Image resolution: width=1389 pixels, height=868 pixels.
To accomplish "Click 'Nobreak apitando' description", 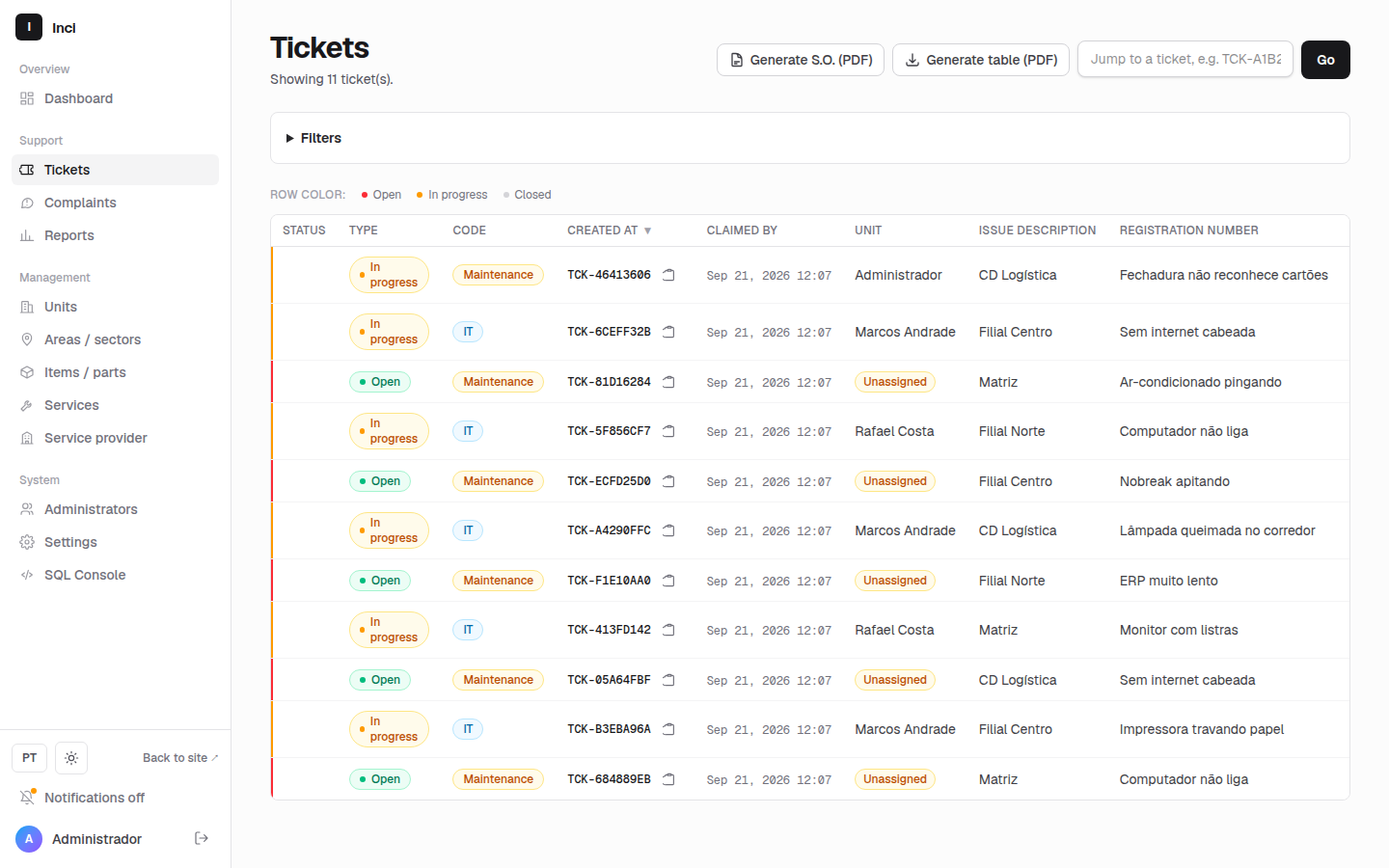I will pyautogui.click(x=1174, y=481).
